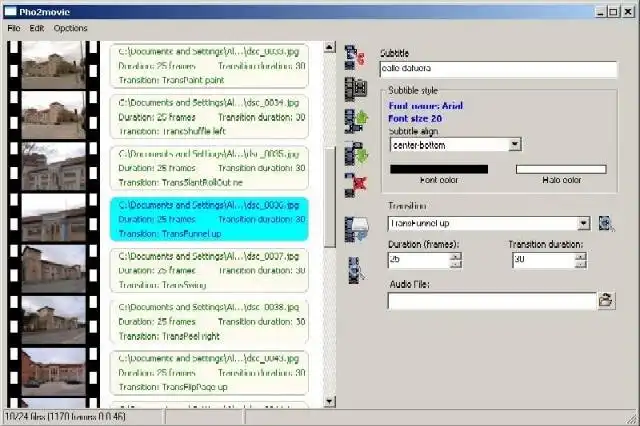Select the entry with TransSlantRollOut ne transition
The height and width of the screenshot is (426, 640).
tap(209, 168)
